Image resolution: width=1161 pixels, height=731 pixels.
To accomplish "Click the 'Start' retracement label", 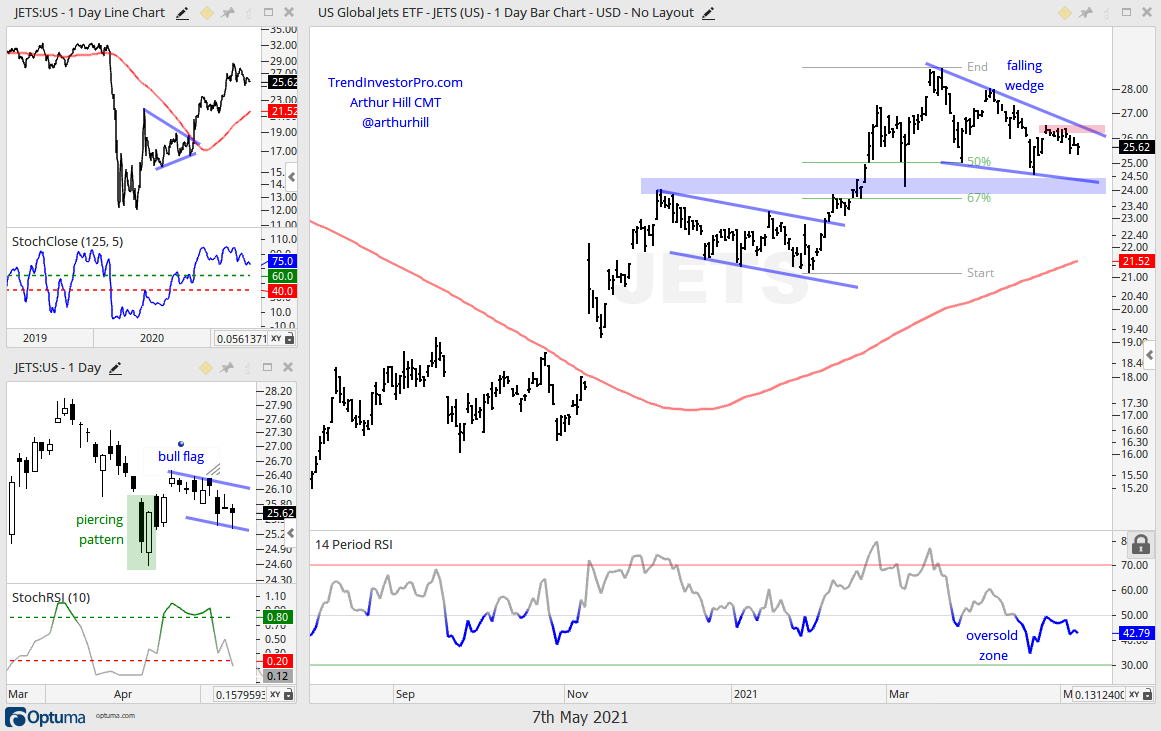I will (980, 273).
